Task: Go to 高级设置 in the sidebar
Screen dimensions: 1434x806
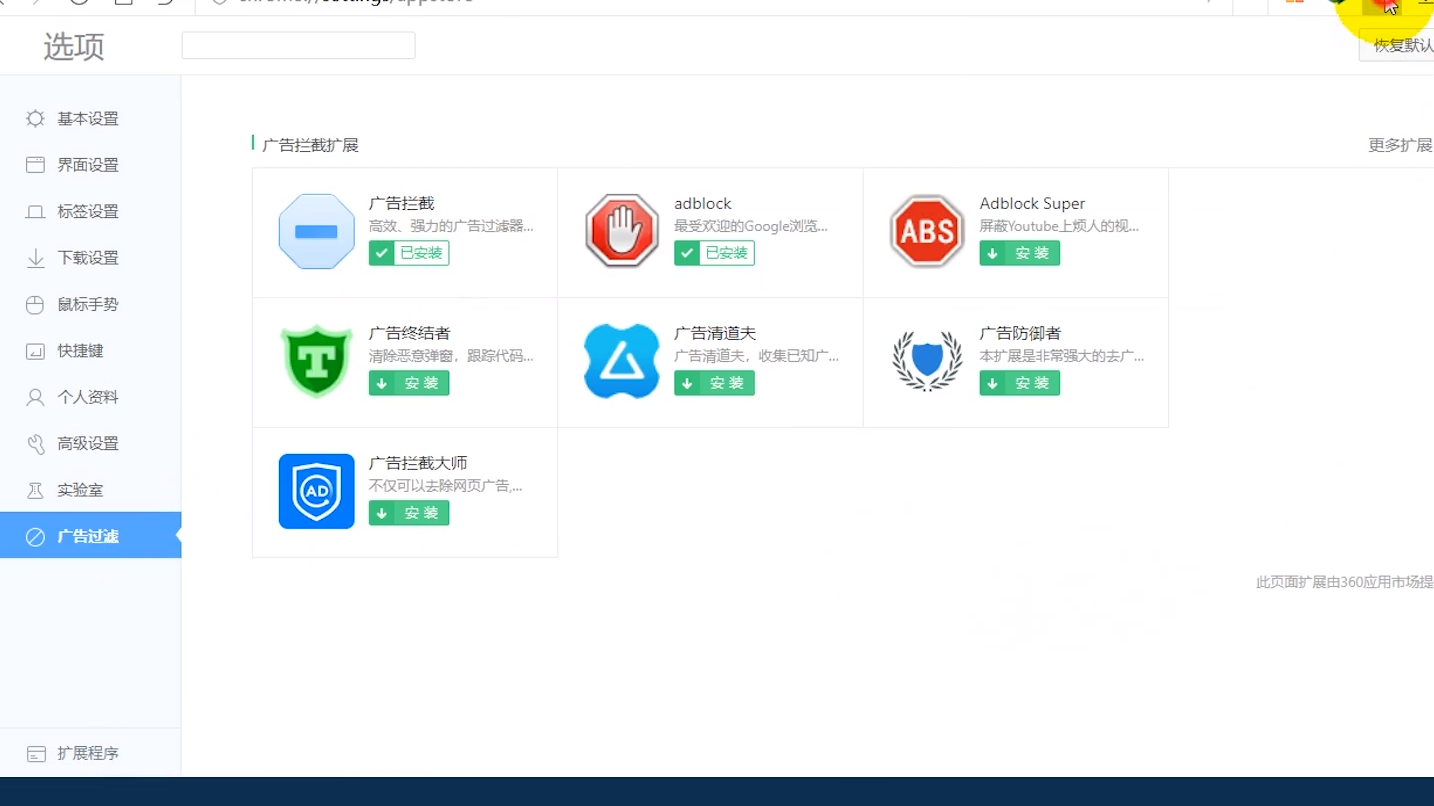Action: [90, 444]
